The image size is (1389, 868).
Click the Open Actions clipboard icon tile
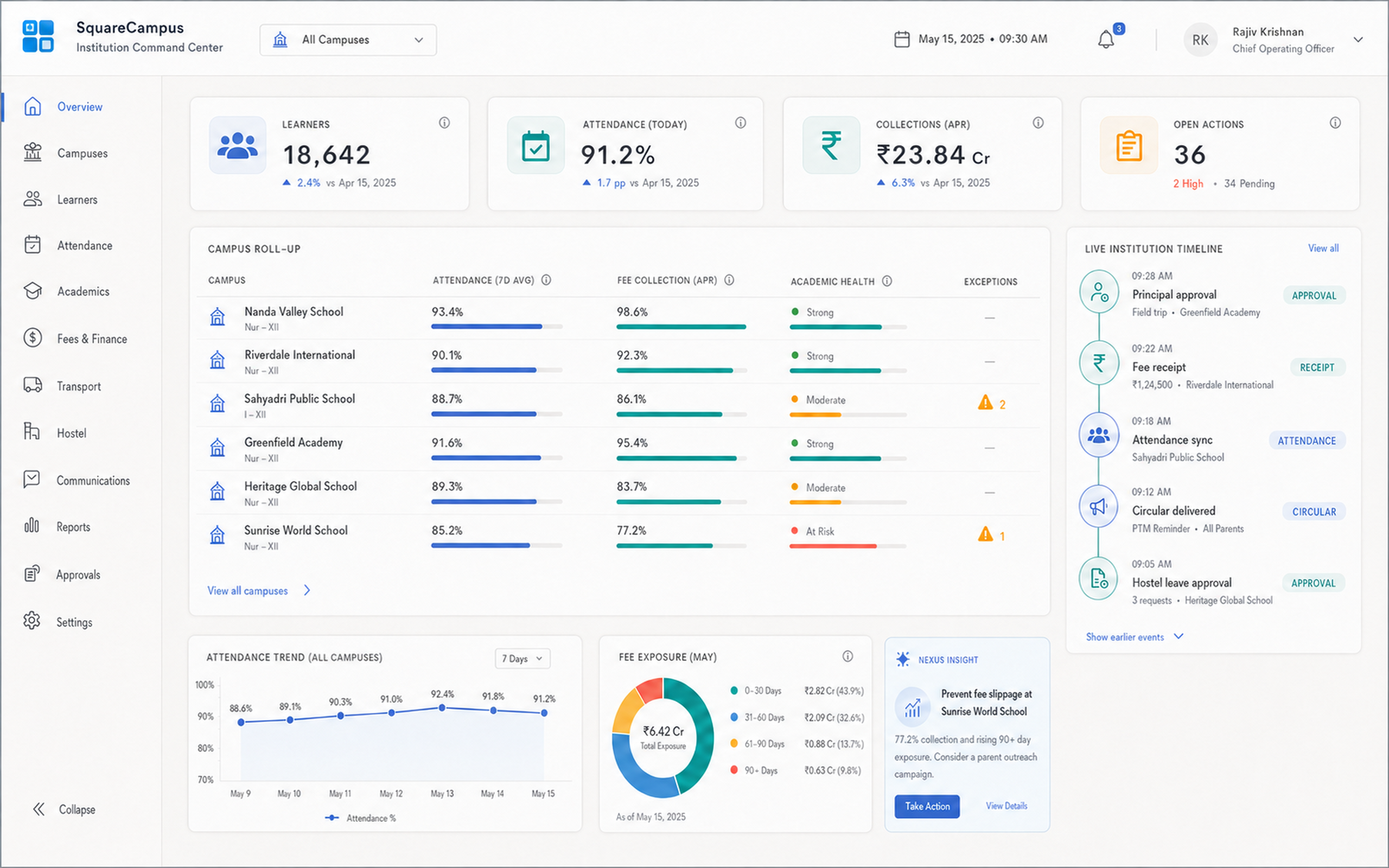coord(1129,145)
